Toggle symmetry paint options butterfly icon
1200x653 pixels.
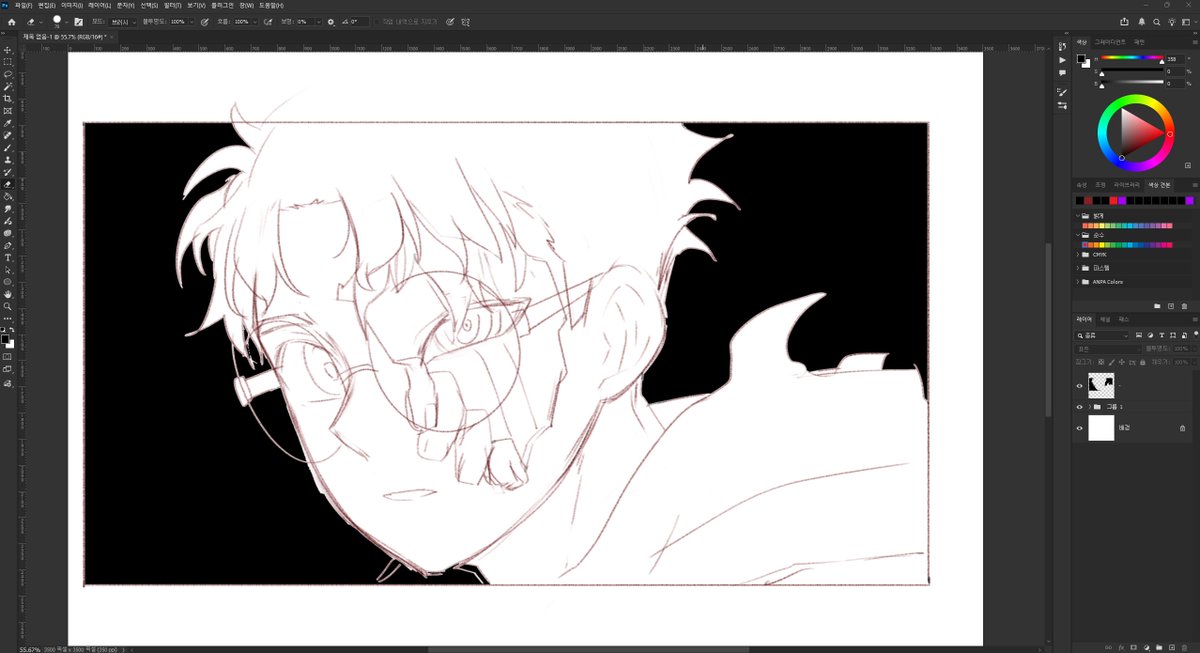466,21
